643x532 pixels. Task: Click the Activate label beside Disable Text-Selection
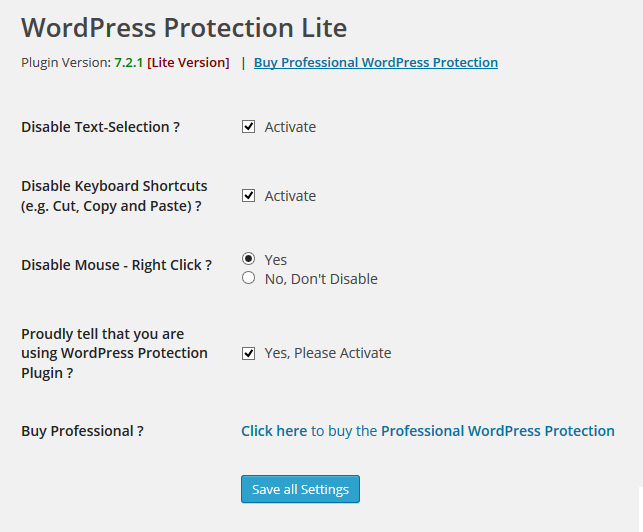coord(290,127)
